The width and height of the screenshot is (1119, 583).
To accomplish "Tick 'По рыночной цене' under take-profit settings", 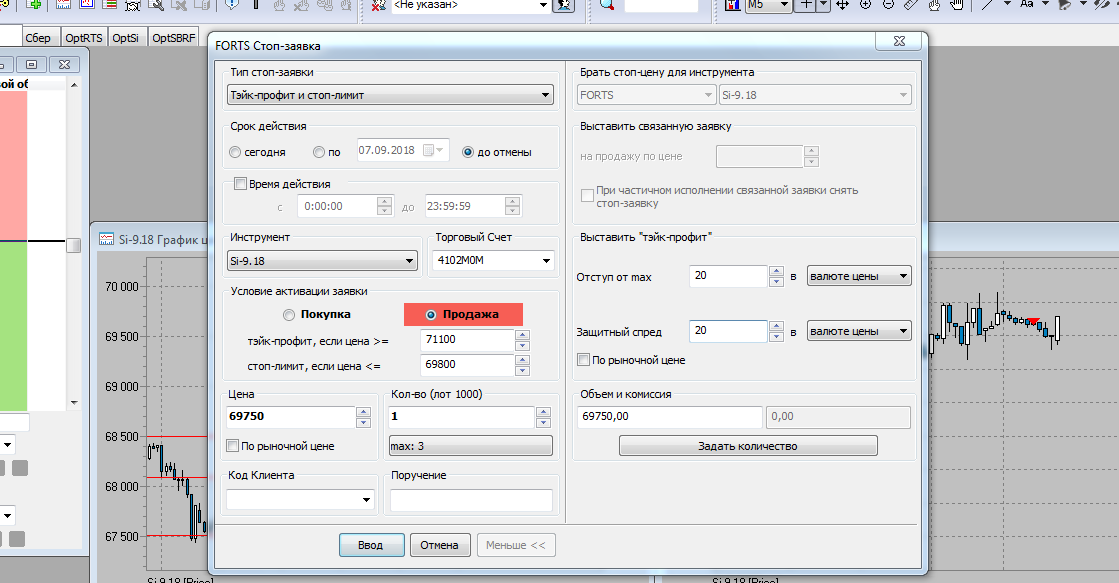I will point(584,360).
